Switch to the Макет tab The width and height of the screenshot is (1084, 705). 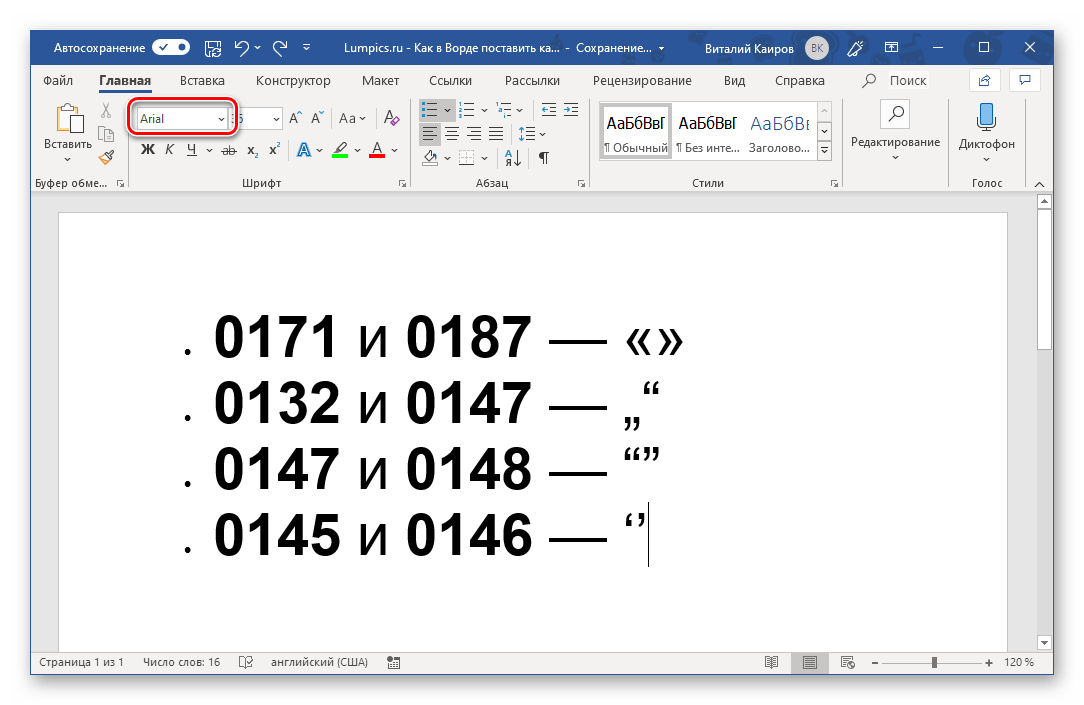(x=380, y=80)
